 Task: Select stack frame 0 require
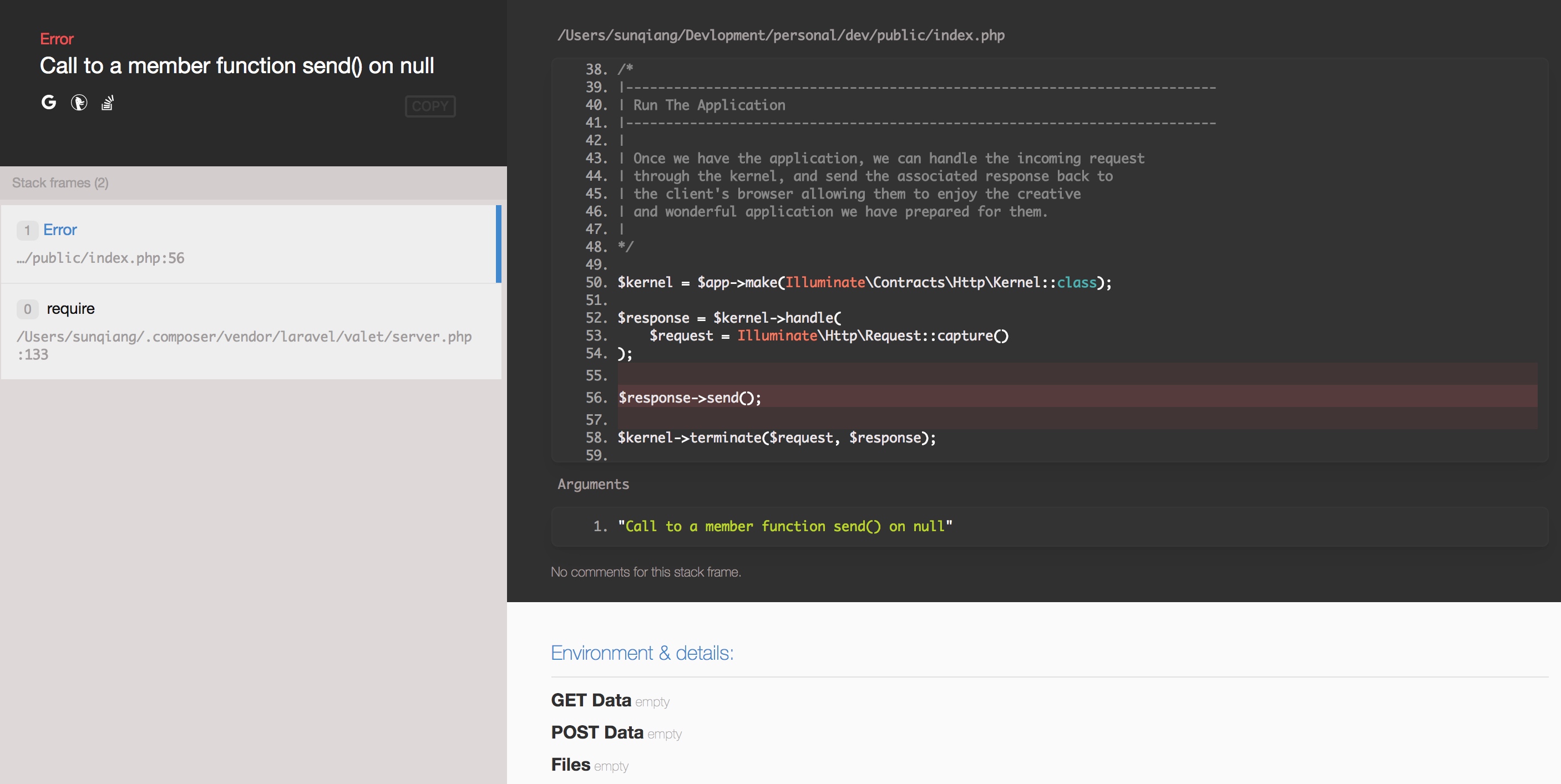pos(251,331)
